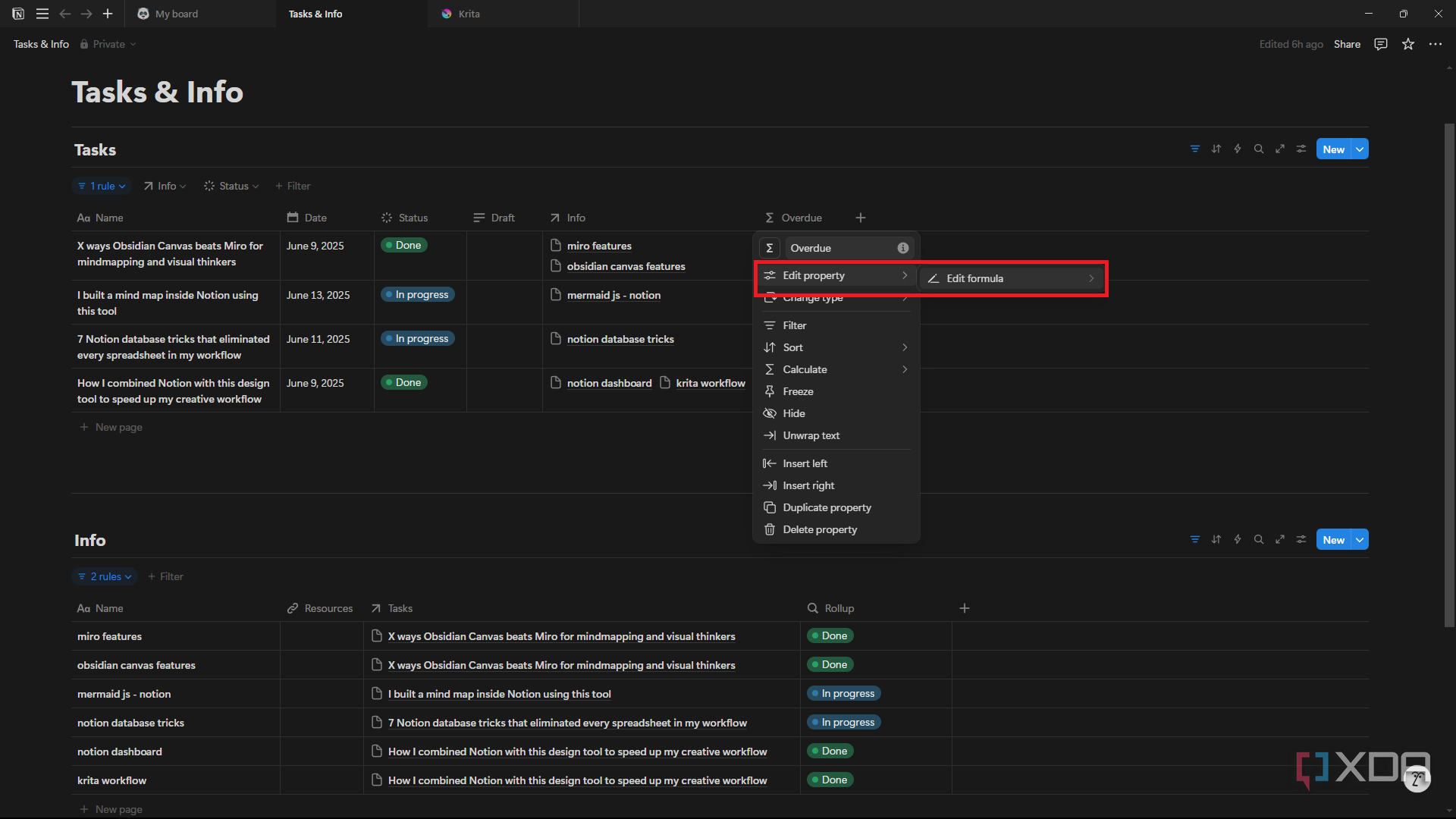Click the Tasks automations lightning icon
The height and width of the screenshot is (819, 1456).
coord(1238,149)
